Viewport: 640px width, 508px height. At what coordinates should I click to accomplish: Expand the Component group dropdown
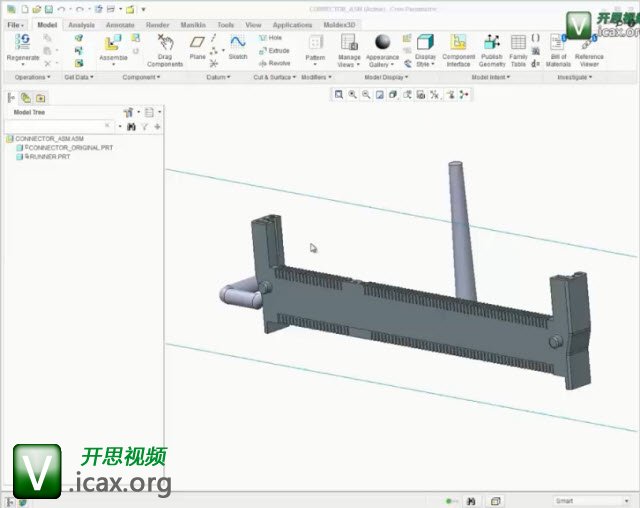coord(141,77)
